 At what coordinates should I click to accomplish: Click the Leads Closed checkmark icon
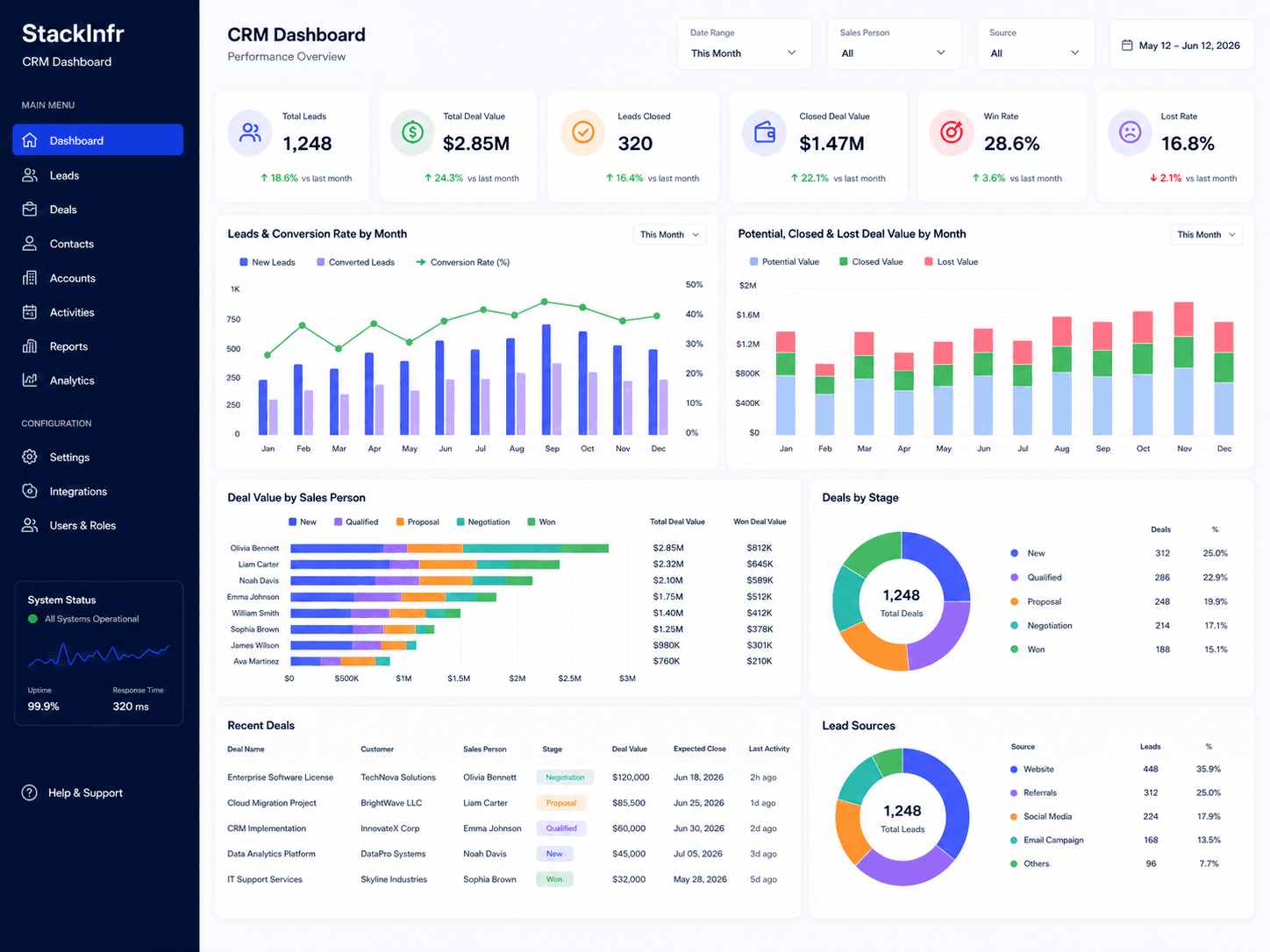[x=583, y=132]
